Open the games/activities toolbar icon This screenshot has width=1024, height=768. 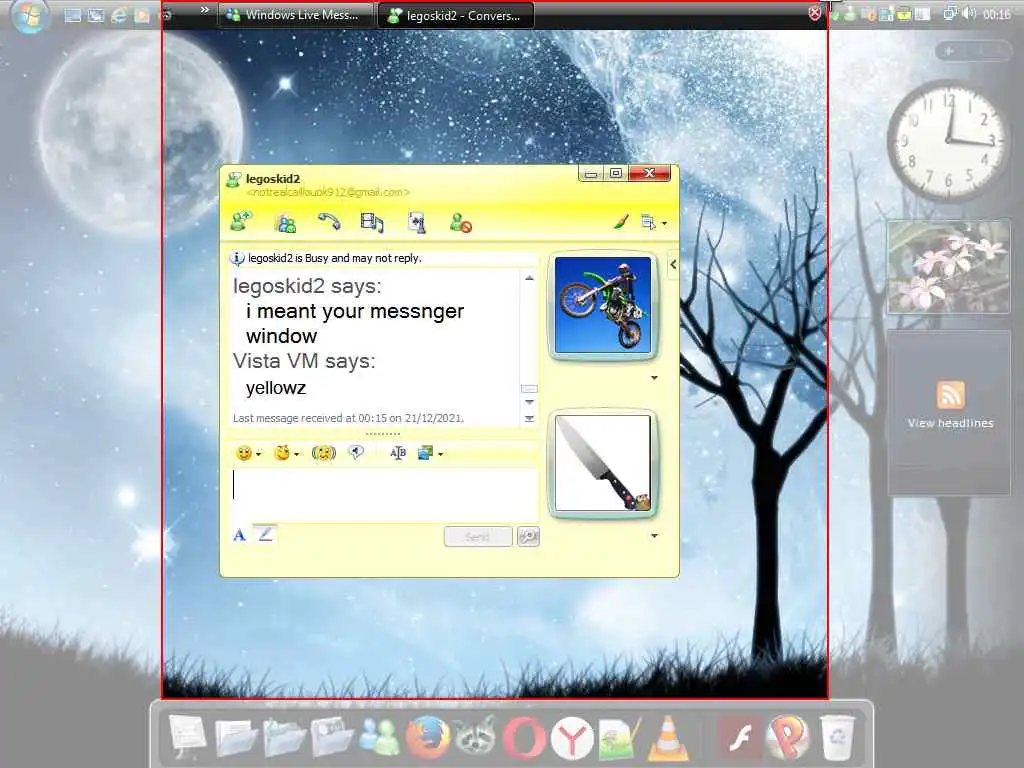pyautogui.click(x=417, y=223)
